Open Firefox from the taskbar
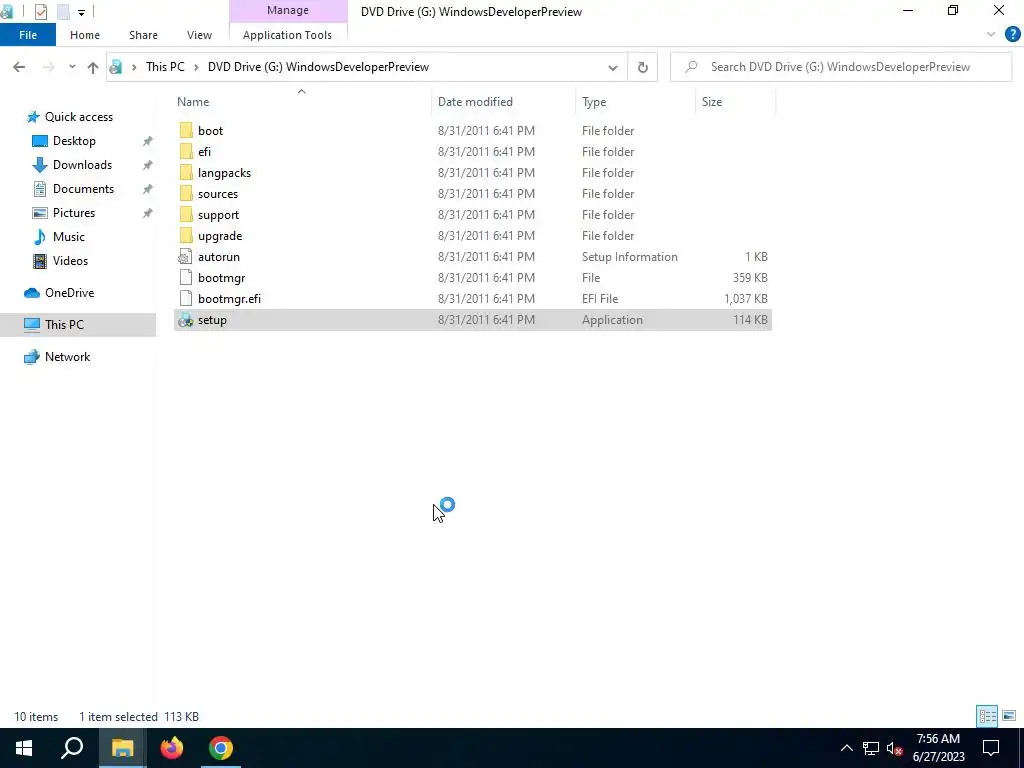Image resolution: width=1024 pixels, height=768 pixels. click(x=172, y=748)
